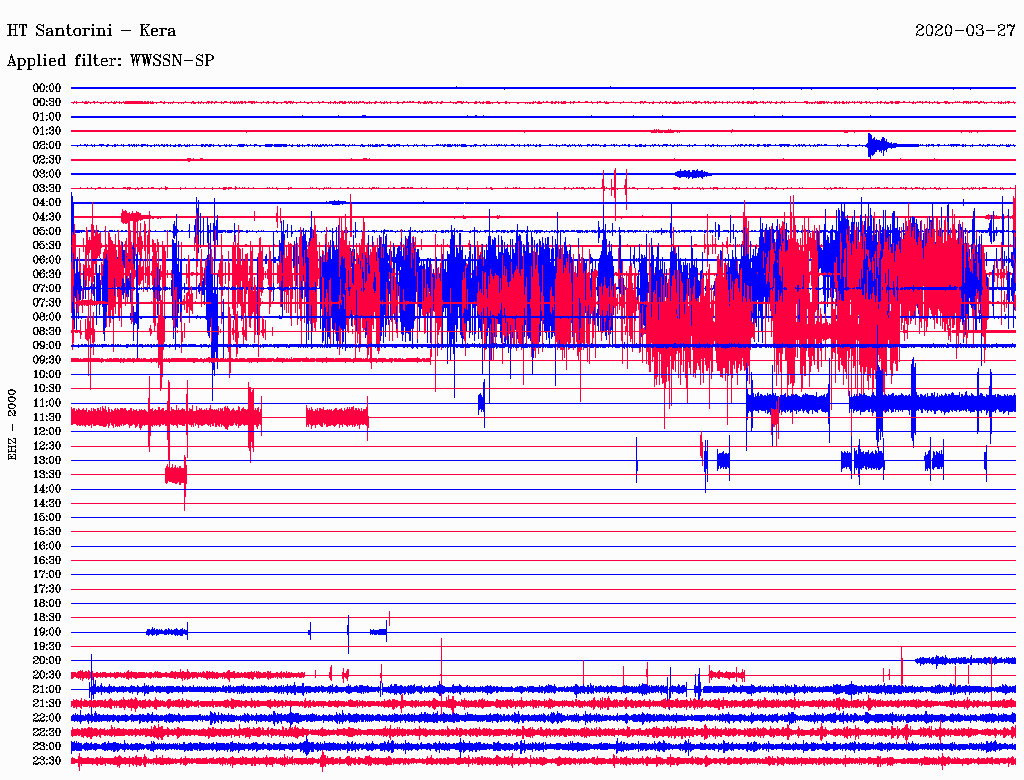Image resolution: width=1024 pixels, height=780 pixels.
Task: Select the 03:00 time label
Action: click(47, 174)
